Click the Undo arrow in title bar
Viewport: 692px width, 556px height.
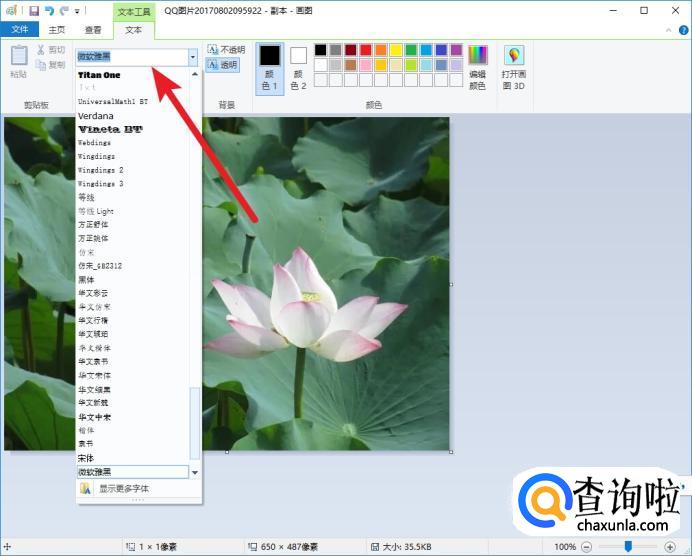pos(49,10)
